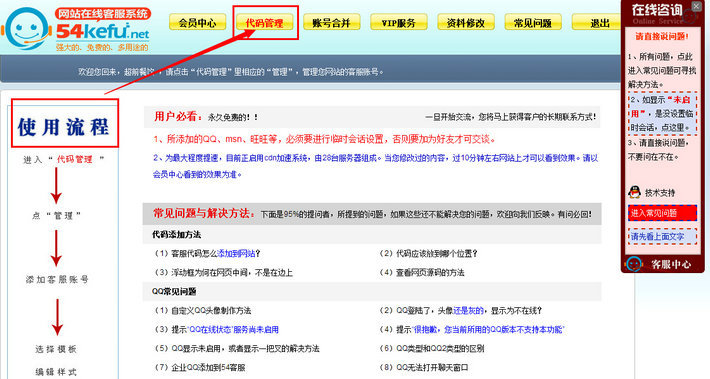Select the VIP服务 navigation button
The height and width of the screenshot is (379, 710).
click(x=398, y=22)
